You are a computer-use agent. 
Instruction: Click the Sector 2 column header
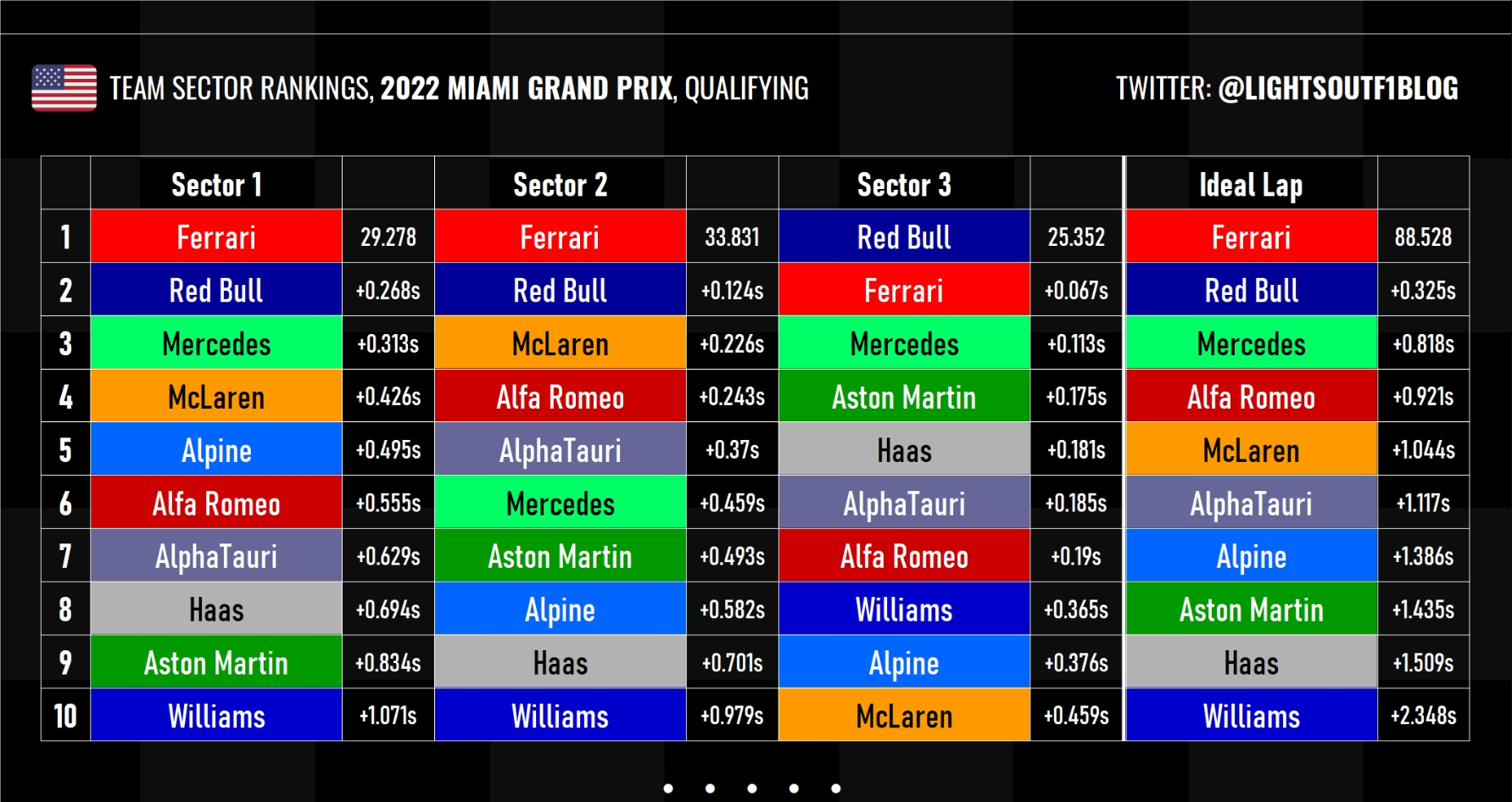tap(560, 184)
